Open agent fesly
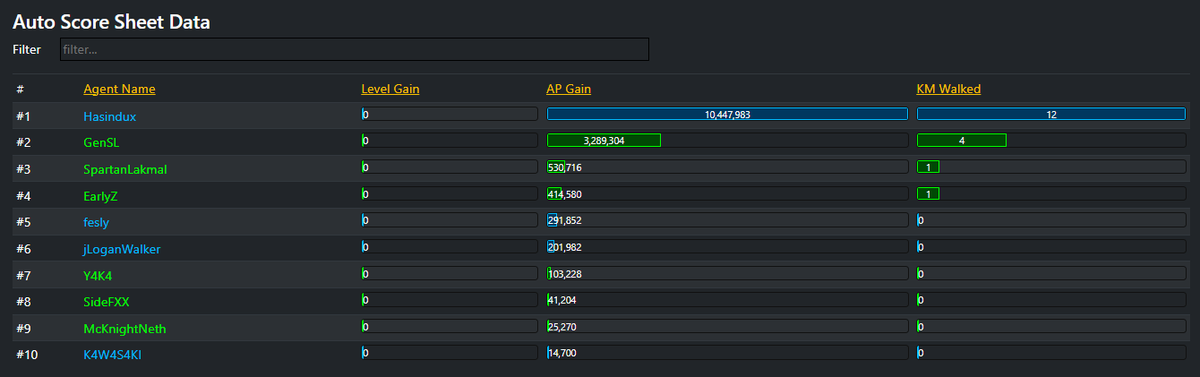The image size is (1200, 377). pyautogui.click(x=96, y=222)
